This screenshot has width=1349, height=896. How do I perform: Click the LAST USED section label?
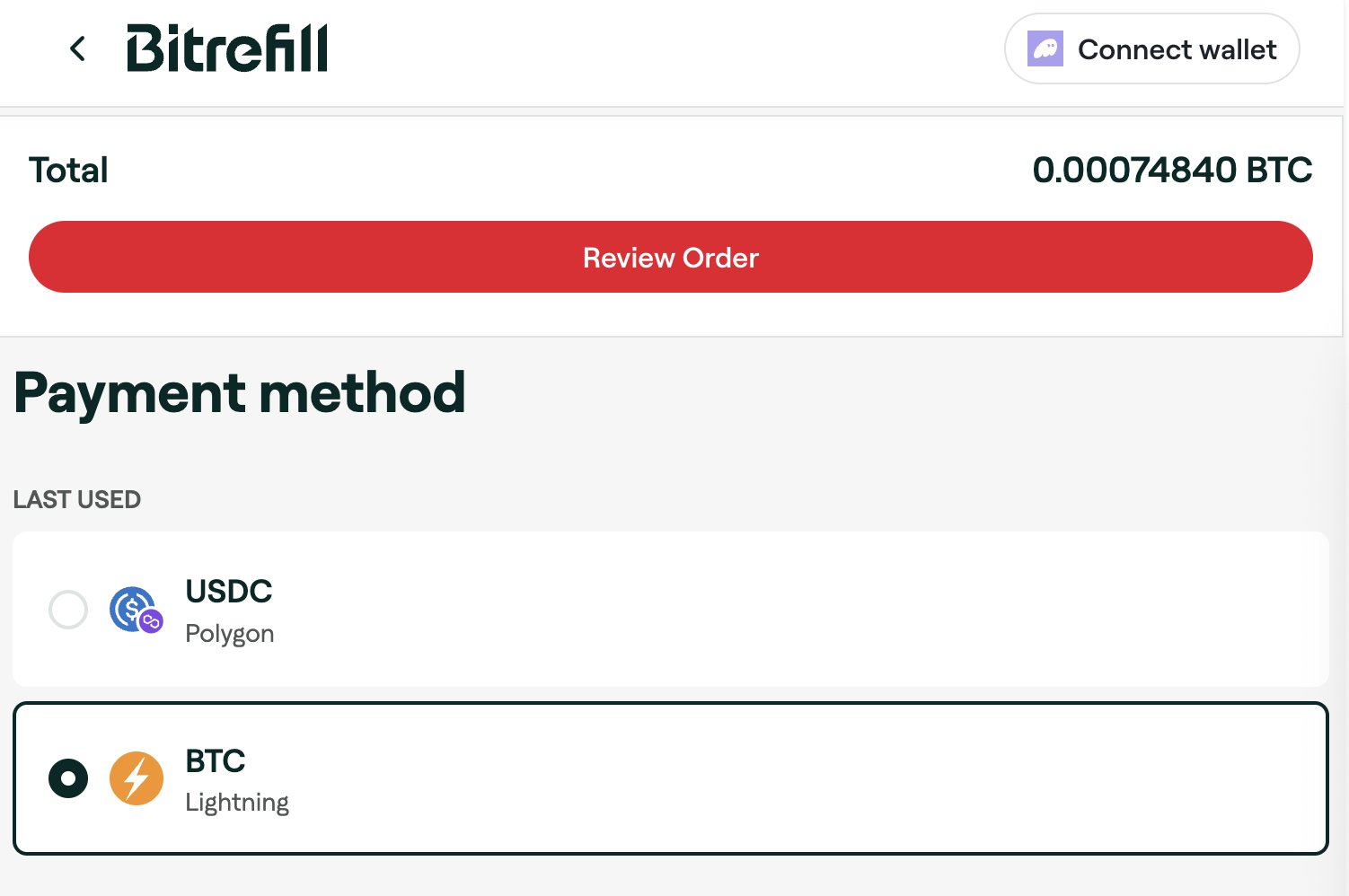[x=76, y=499]
